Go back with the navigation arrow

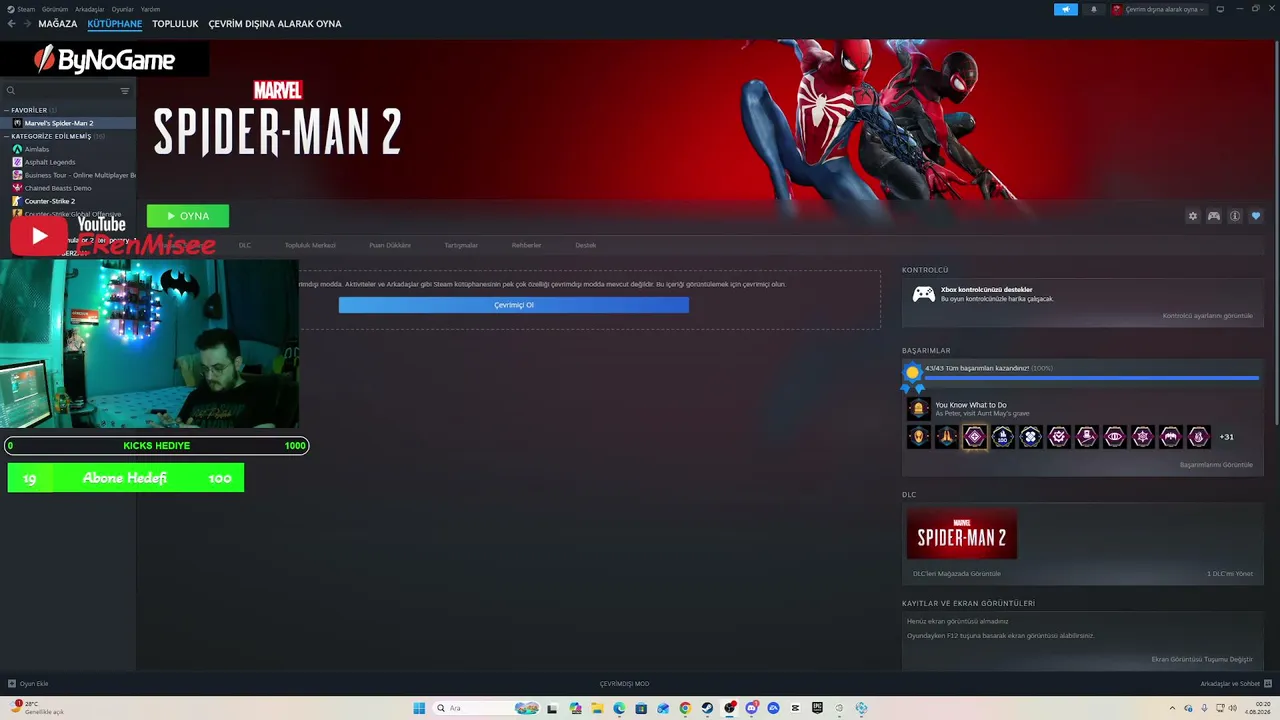click(x=12, y=24)
